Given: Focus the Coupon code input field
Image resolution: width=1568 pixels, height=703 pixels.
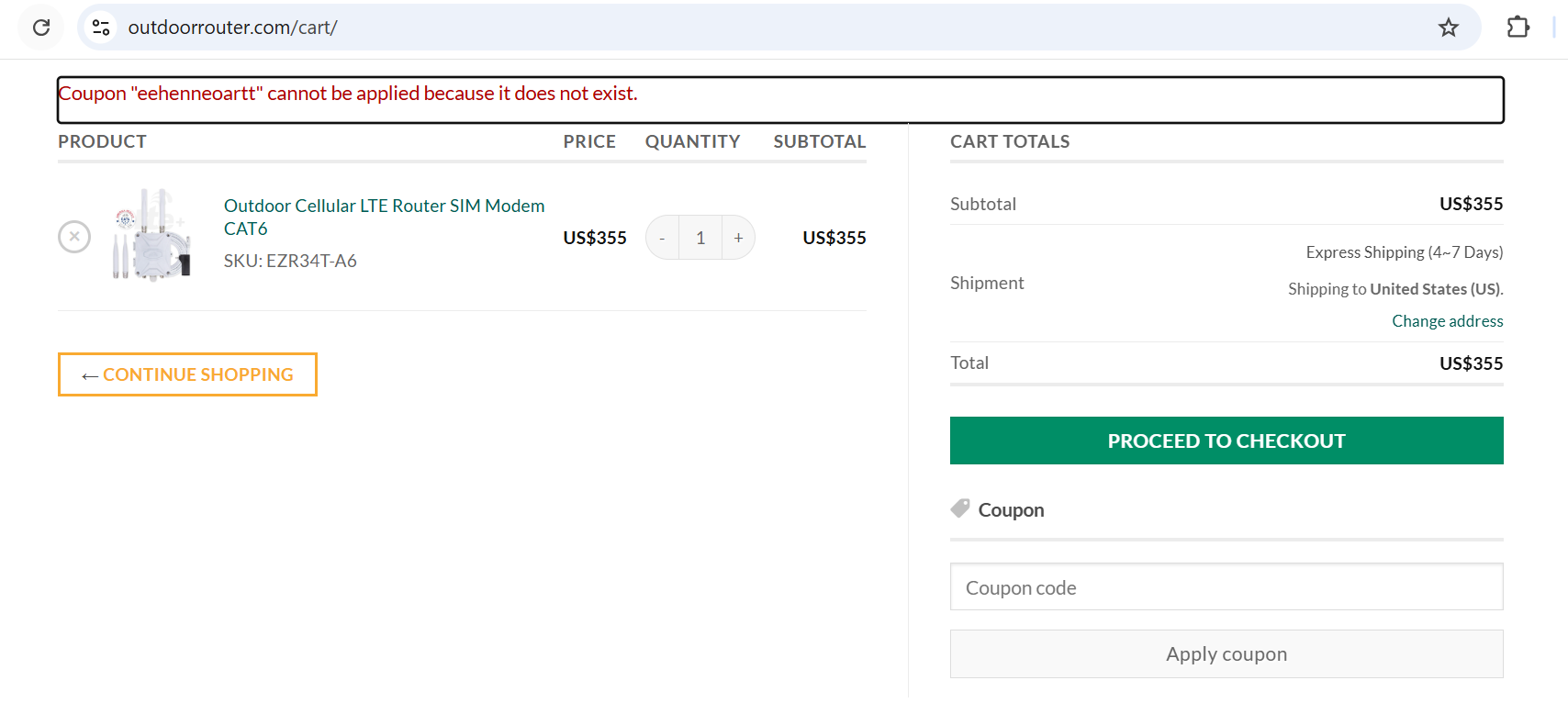Looking at the screenshot, I should click(x=1226, y=587).
